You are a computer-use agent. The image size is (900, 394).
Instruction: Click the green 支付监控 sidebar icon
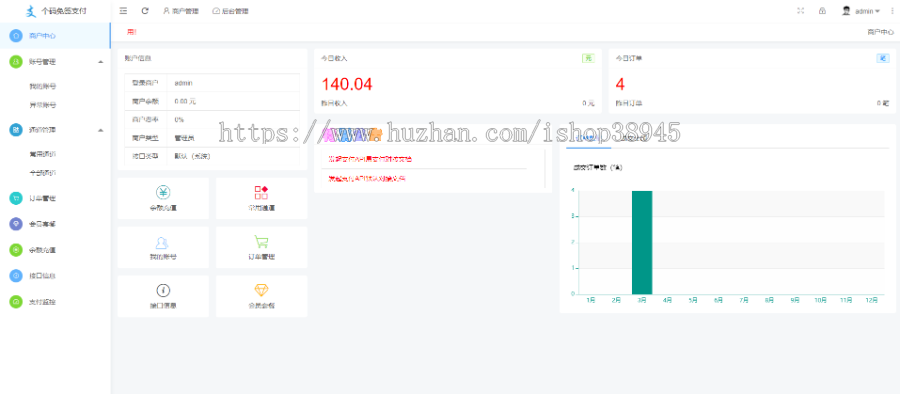coord(15,302)
